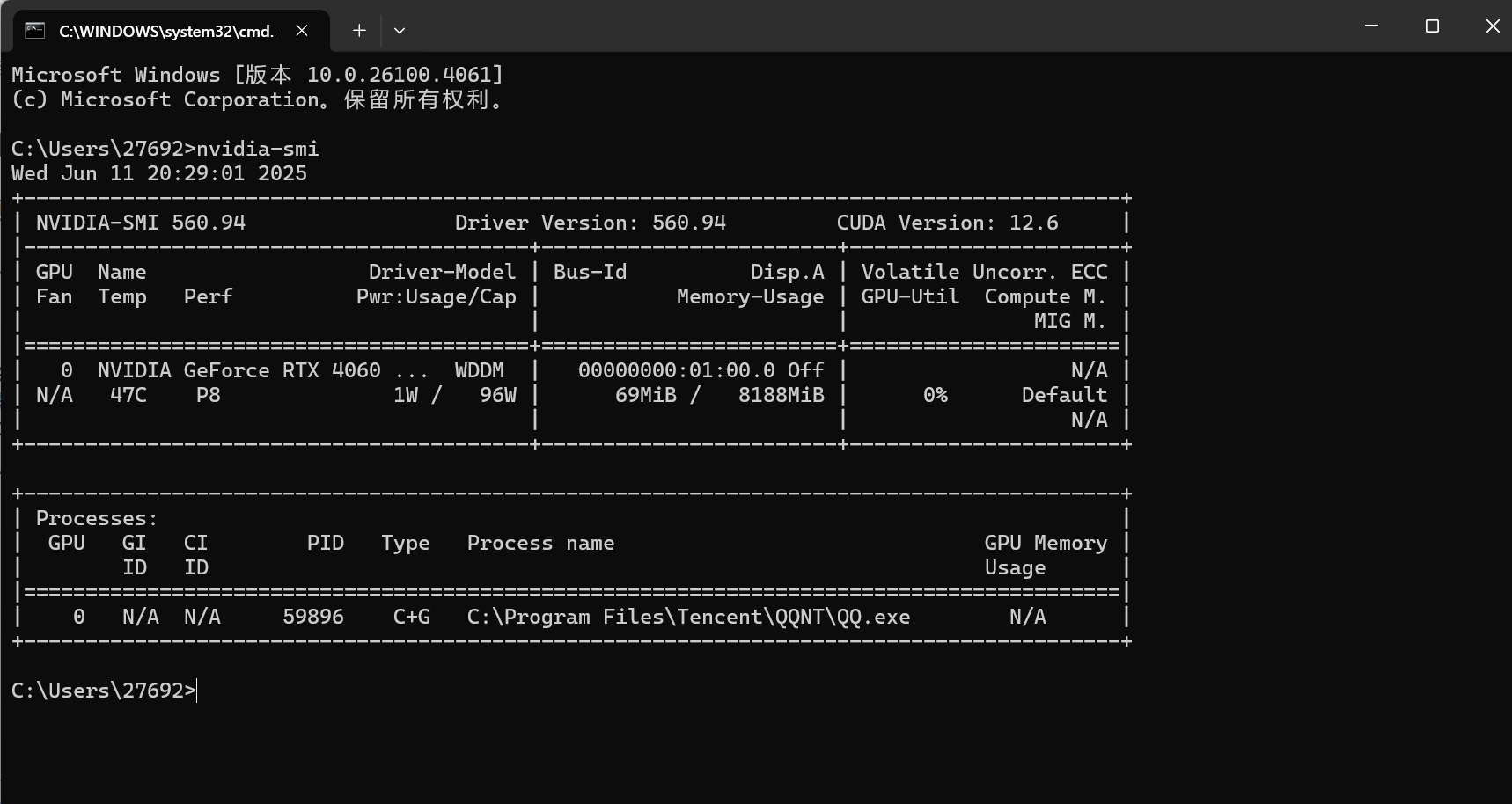
Task: Click memory used value '69MiB'
Action: [x=646, y=395]
